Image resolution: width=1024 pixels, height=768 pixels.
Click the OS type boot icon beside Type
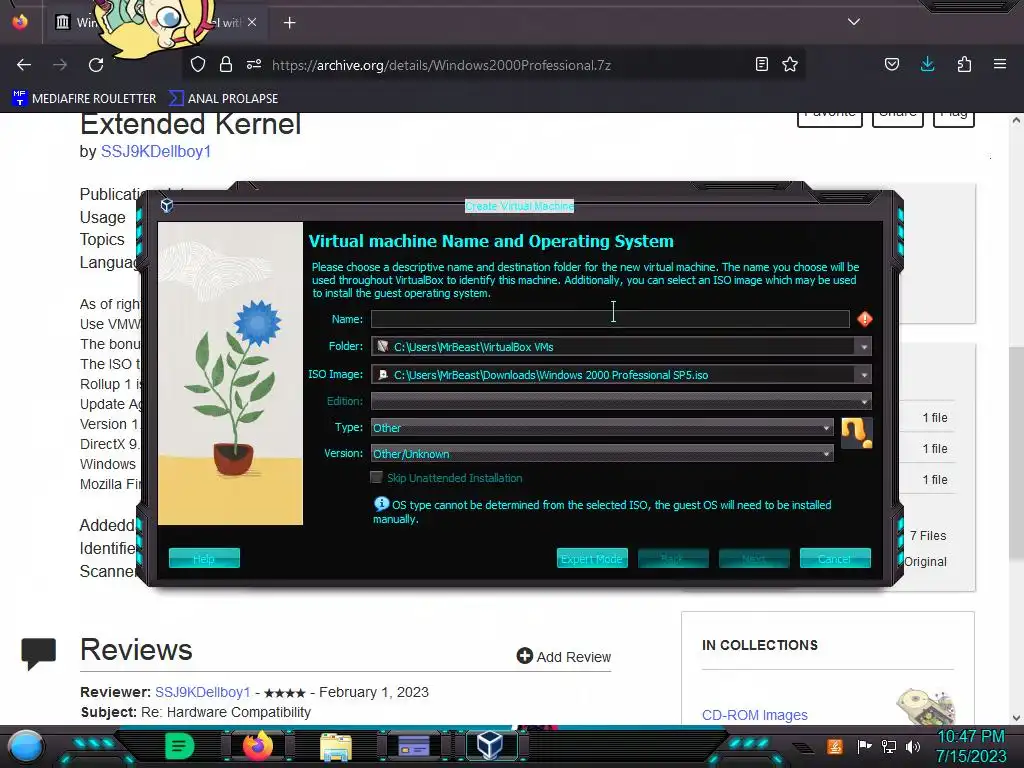856,433
